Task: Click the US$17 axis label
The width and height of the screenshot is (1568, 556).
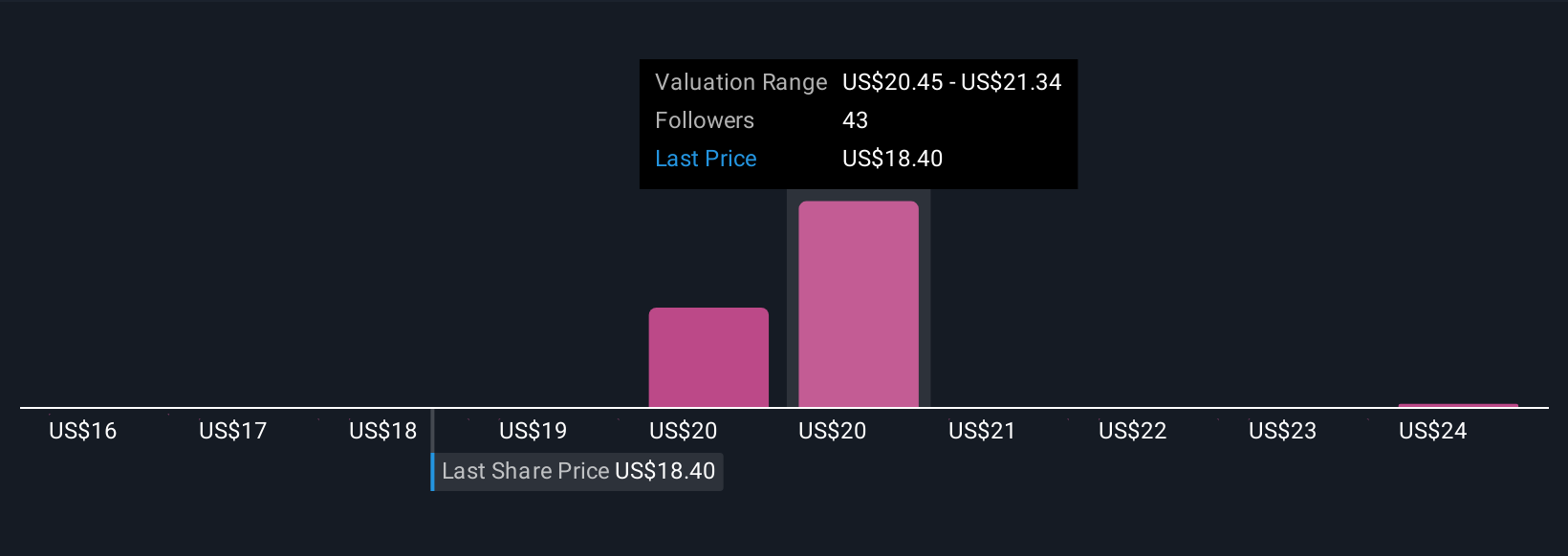Action: [x=232, y=431]
